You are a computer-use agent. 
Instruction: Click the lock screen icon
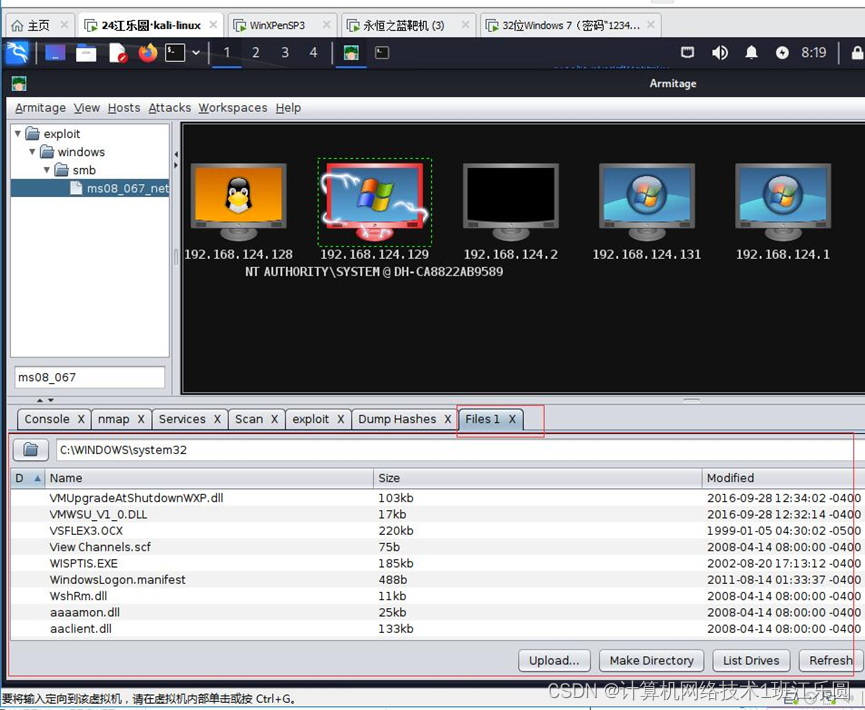point(857,53)
